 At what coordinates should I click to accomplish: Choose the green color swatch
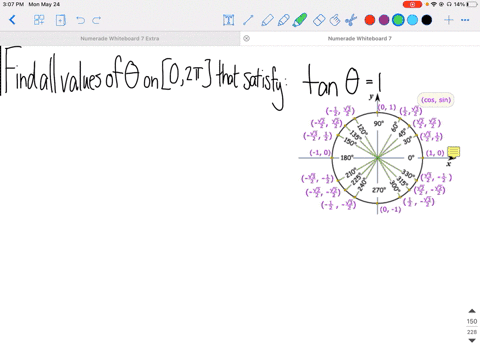click(398, 20)
